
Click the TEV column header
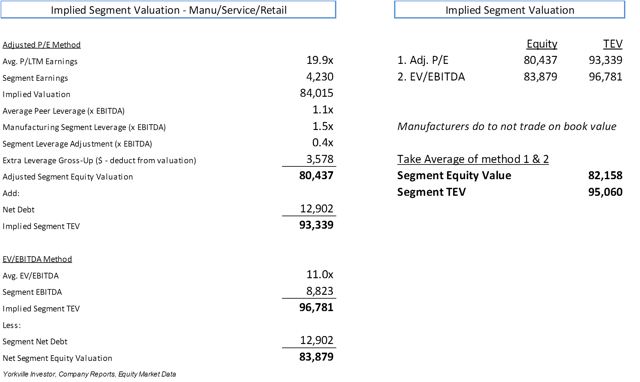(613, 44)
